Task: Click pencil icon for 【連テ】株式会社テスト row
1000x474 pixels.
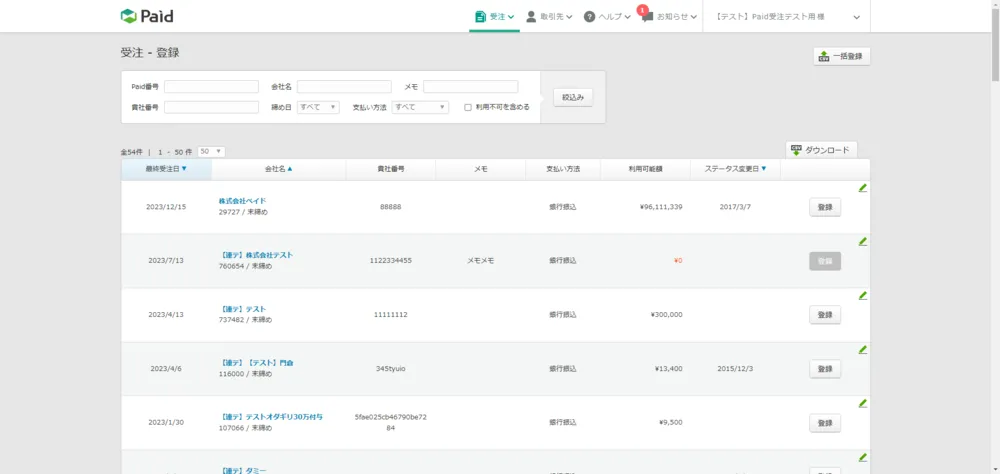Action: (x=863, y=241)
